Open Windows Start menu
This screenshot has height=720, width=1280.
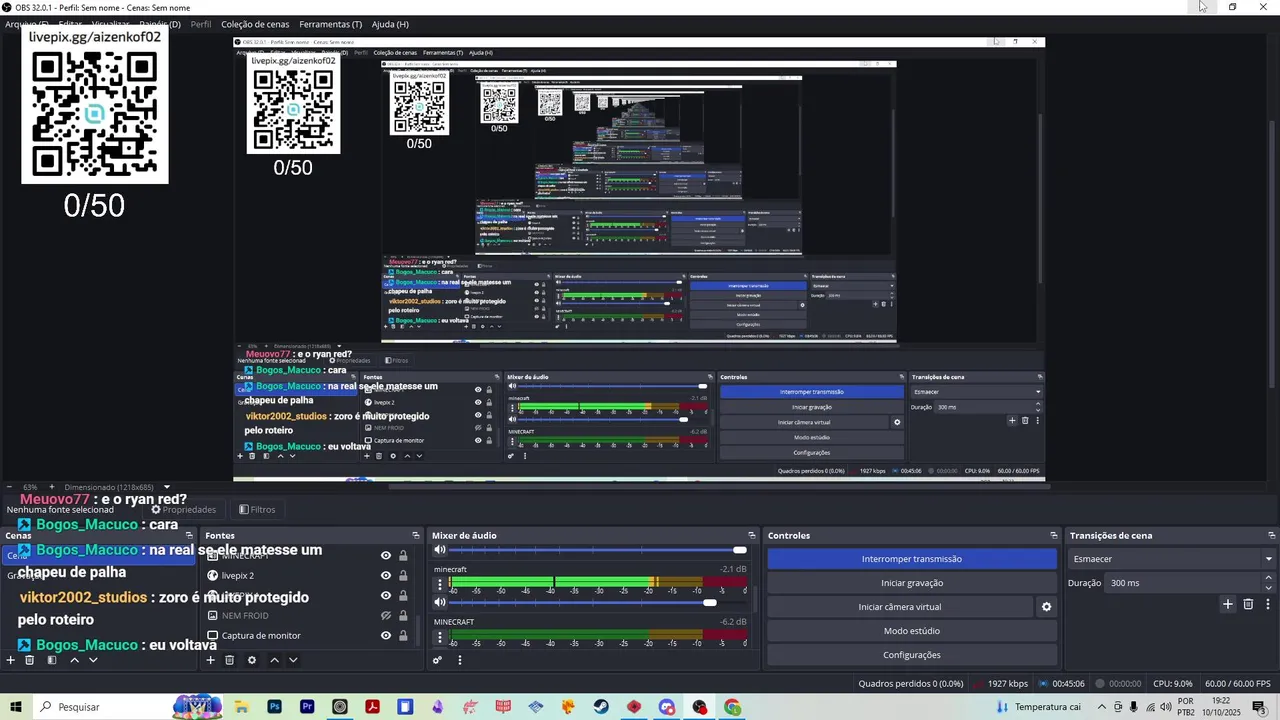click(16, 707)
